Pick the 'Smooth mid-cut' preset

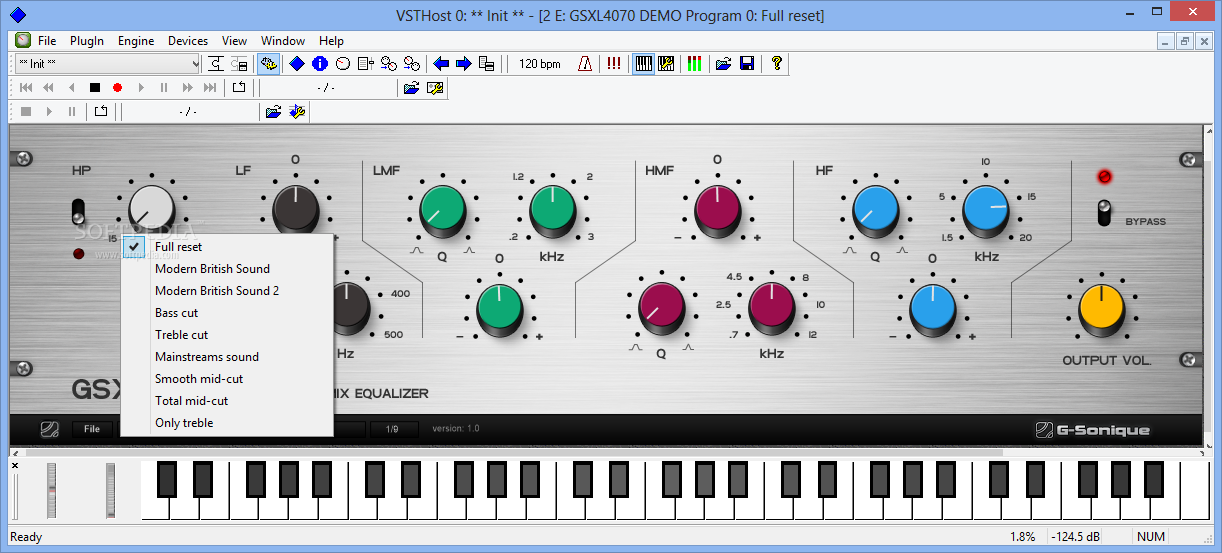click(227, 378)
